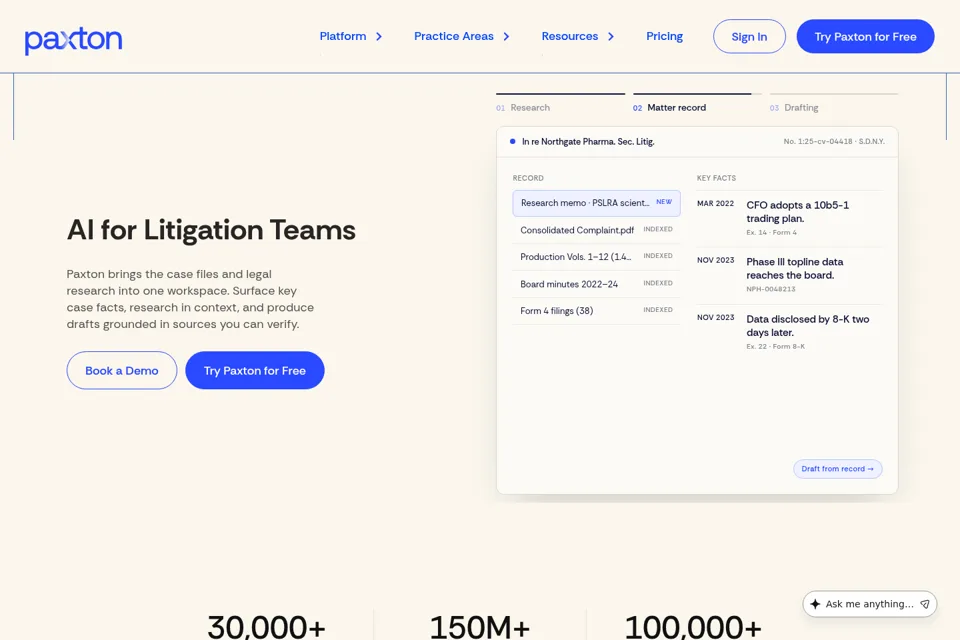Click the NPH-0048213 citation

coord(771,289)
